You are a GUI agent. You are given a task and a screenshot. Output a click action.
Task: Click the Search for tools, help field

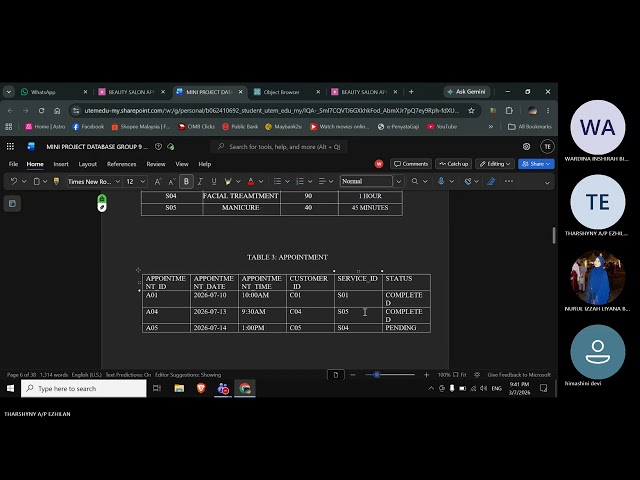279,147
